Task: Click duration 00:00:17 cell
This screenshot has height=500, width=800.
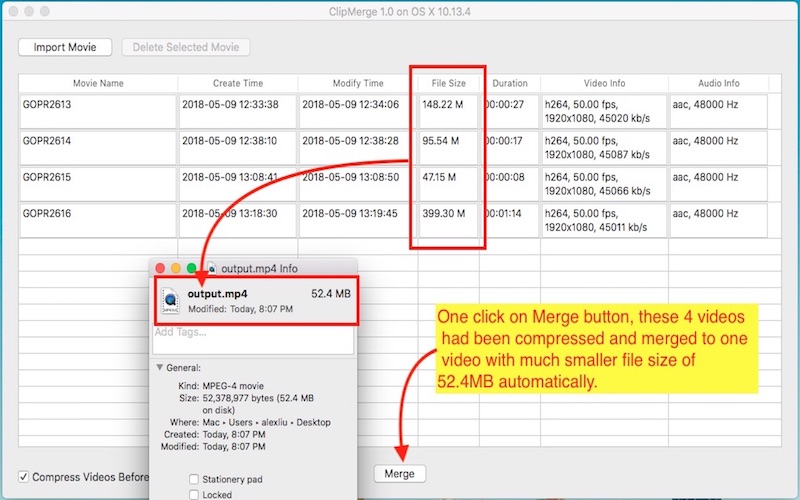Action: (x=510, y=147)
